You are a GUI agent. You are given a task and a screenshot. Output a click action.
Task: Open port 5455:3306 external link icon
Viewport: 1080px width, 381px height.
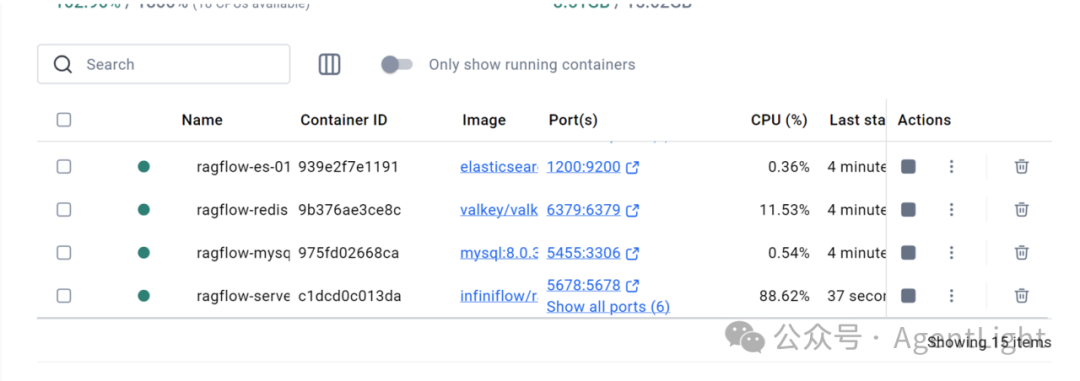coord(632,254)
